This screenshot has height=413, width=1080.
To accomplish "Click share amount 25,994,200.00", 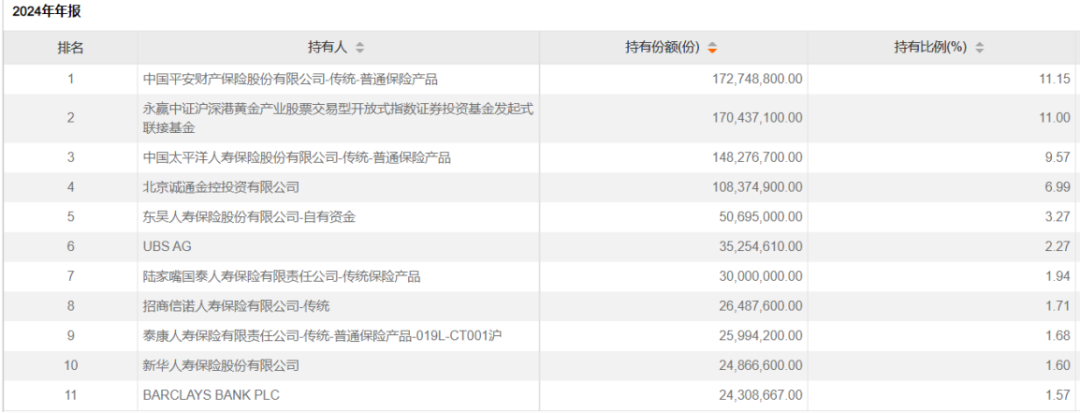I will 760,336.
